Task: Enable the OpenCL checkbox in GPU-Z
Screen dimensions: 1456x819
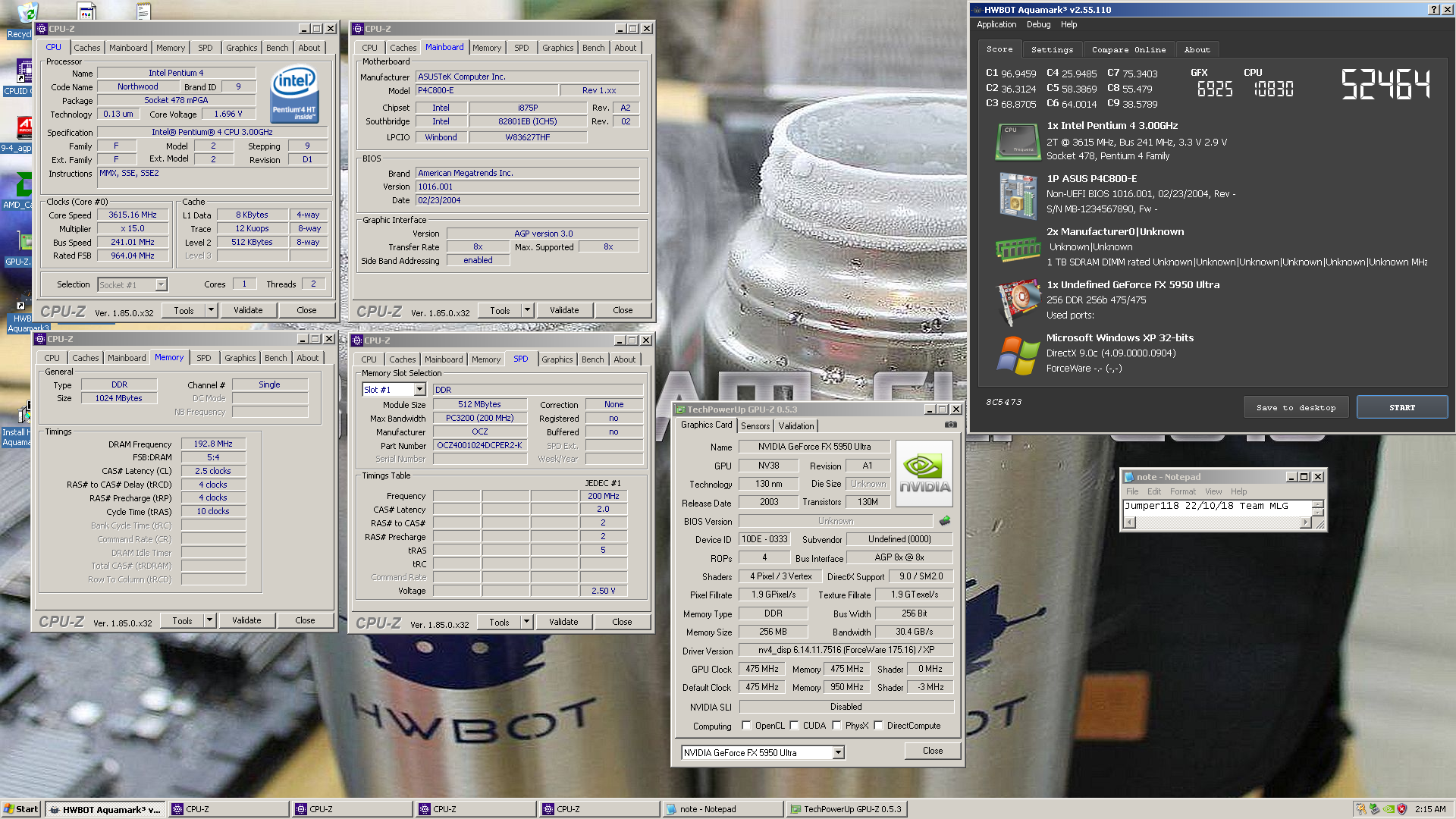Action: tap(746, 726)
